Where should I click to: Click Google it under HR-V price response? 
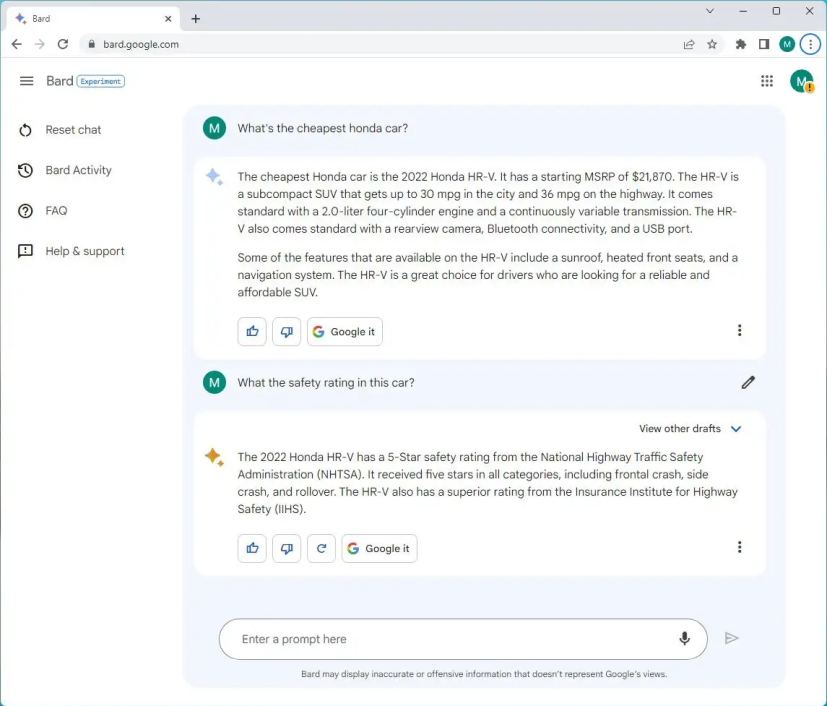(x=344, y=331)
